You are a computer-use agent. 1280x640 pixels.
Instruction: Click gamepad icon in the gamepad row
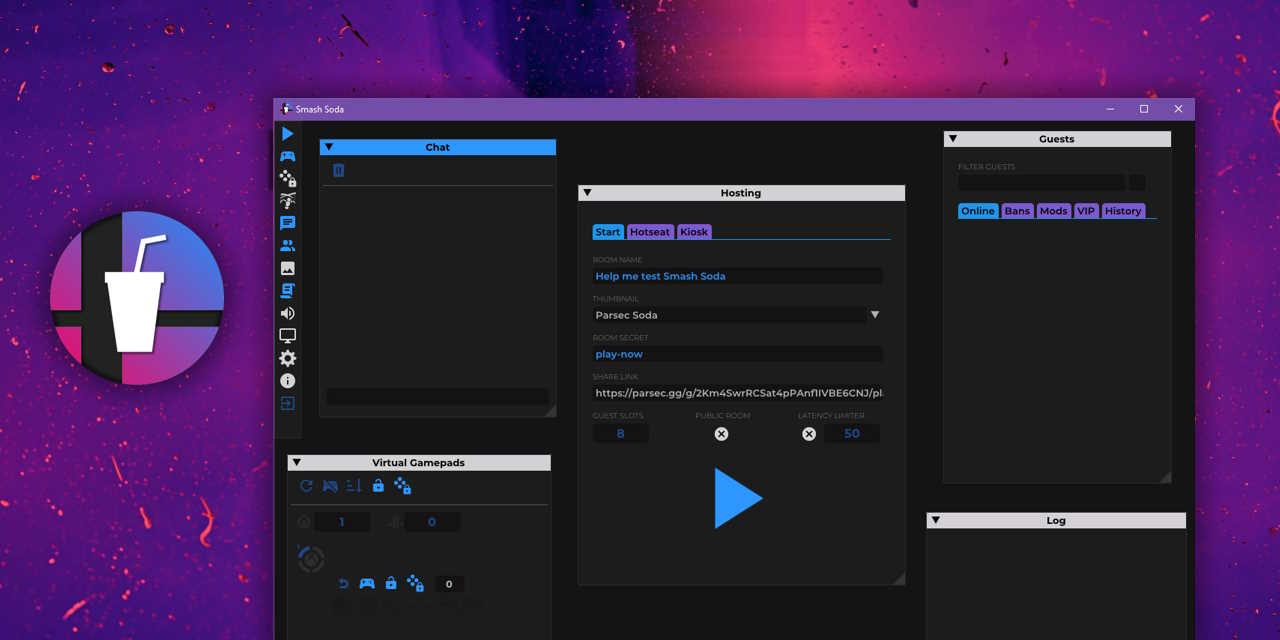coord(367,584)
